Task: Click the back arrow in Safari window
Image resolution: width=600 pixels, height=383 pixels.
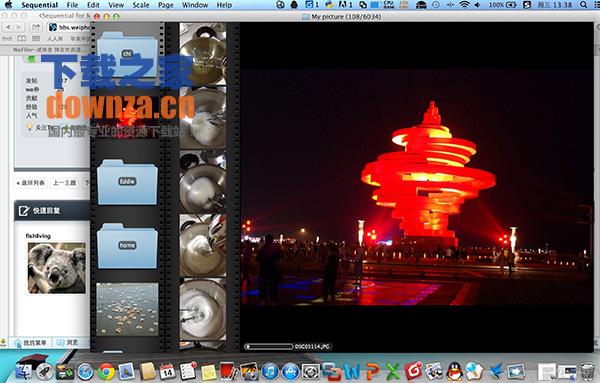Action: (8, 27)
